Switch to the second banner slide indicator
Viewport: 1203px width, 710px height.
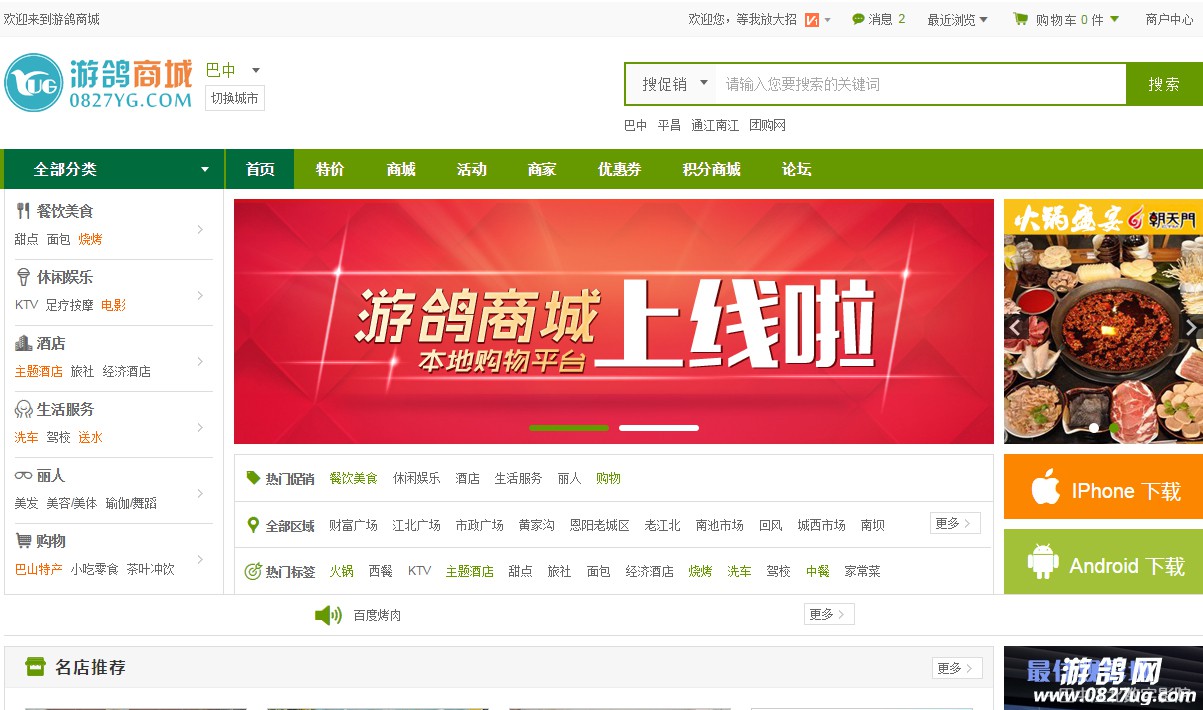coord(658,428)
